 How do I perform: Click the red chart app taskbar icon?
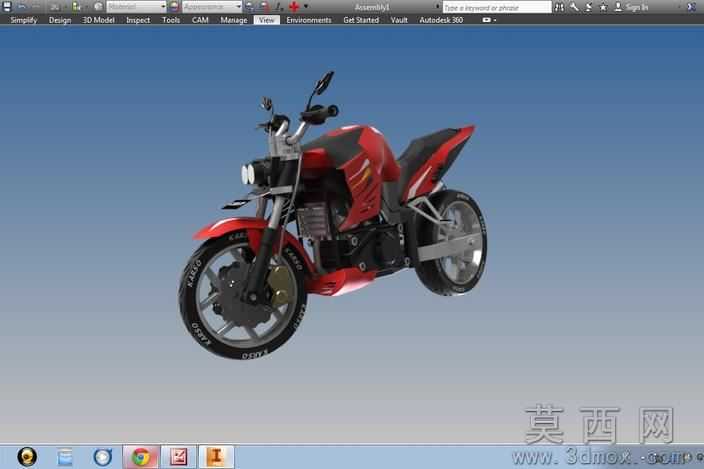(x=178, y=457)
